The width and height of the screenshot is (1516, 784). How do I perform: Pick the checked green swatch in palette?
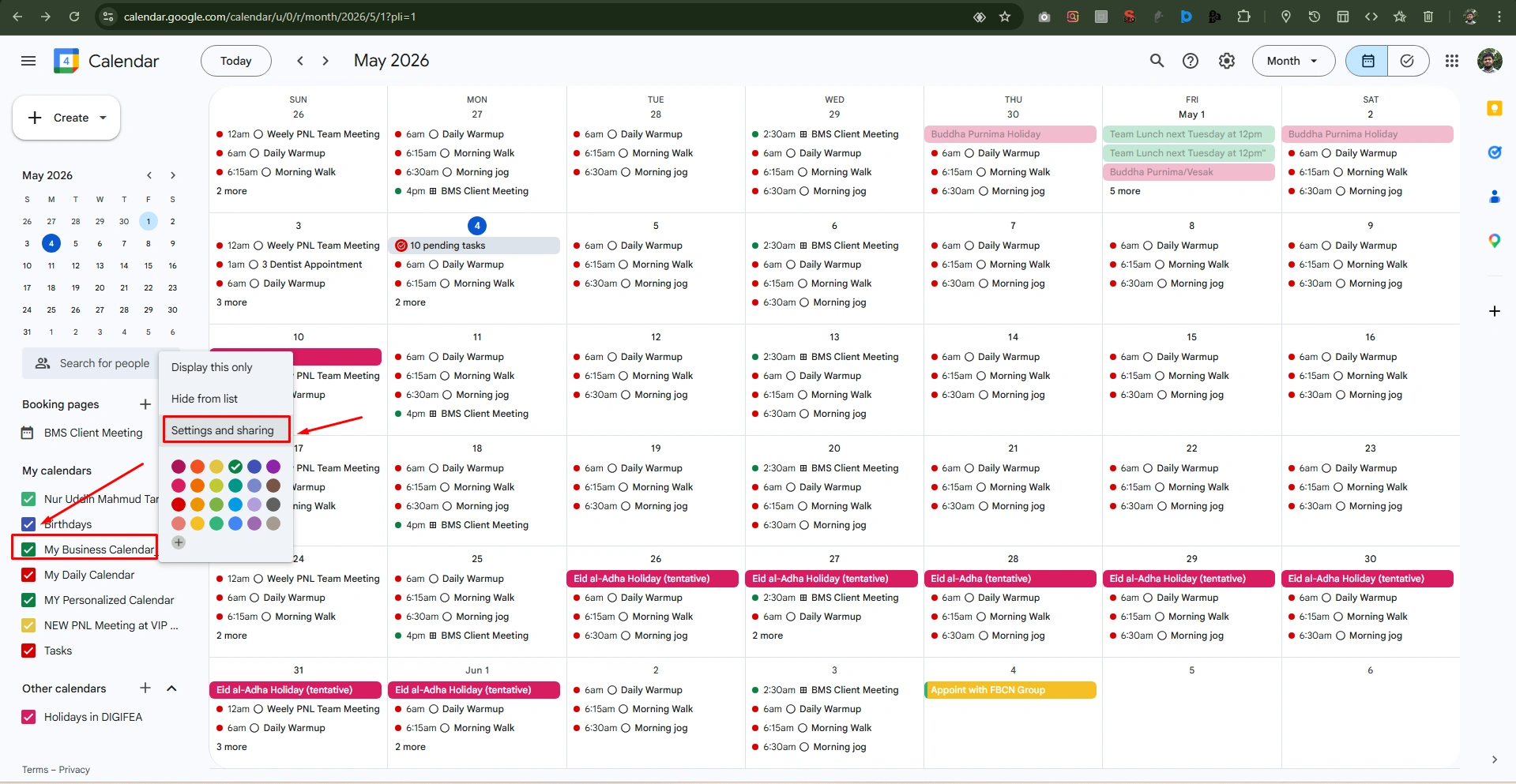tap(235, 467)
